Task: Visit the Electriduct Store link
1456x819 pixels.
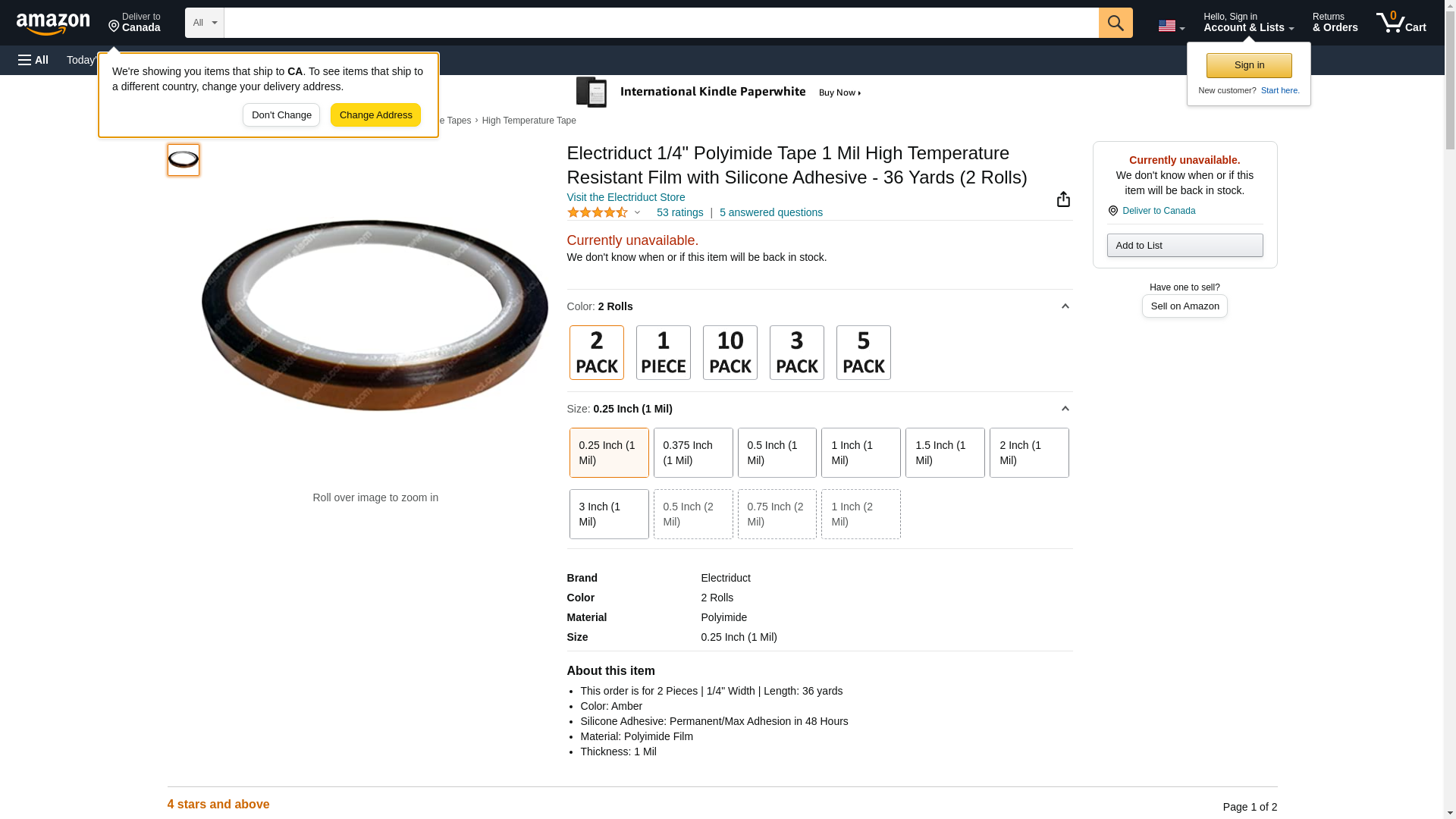Action: pyautogui.click(x=626, y=197)
